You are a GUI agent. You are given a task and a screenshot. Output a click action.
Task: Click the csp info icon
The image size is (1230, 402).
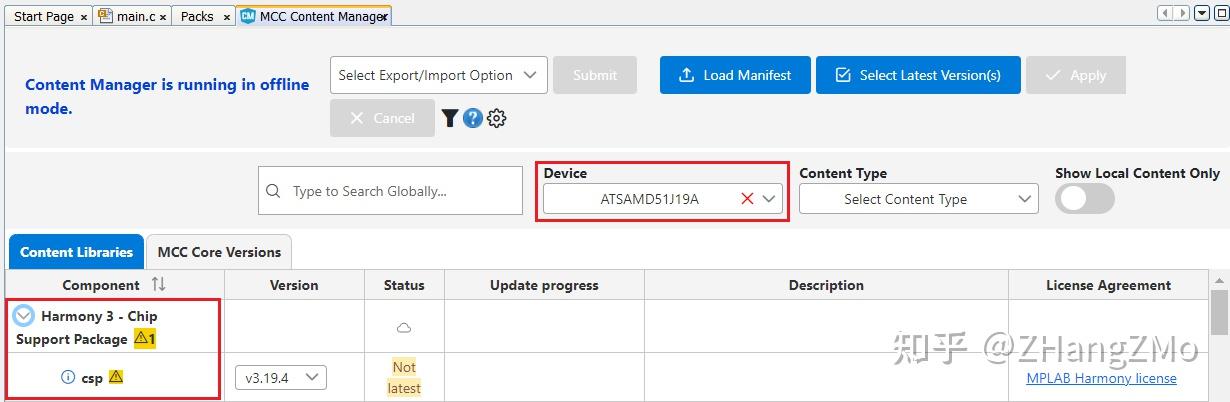click(x=68, y=378)
